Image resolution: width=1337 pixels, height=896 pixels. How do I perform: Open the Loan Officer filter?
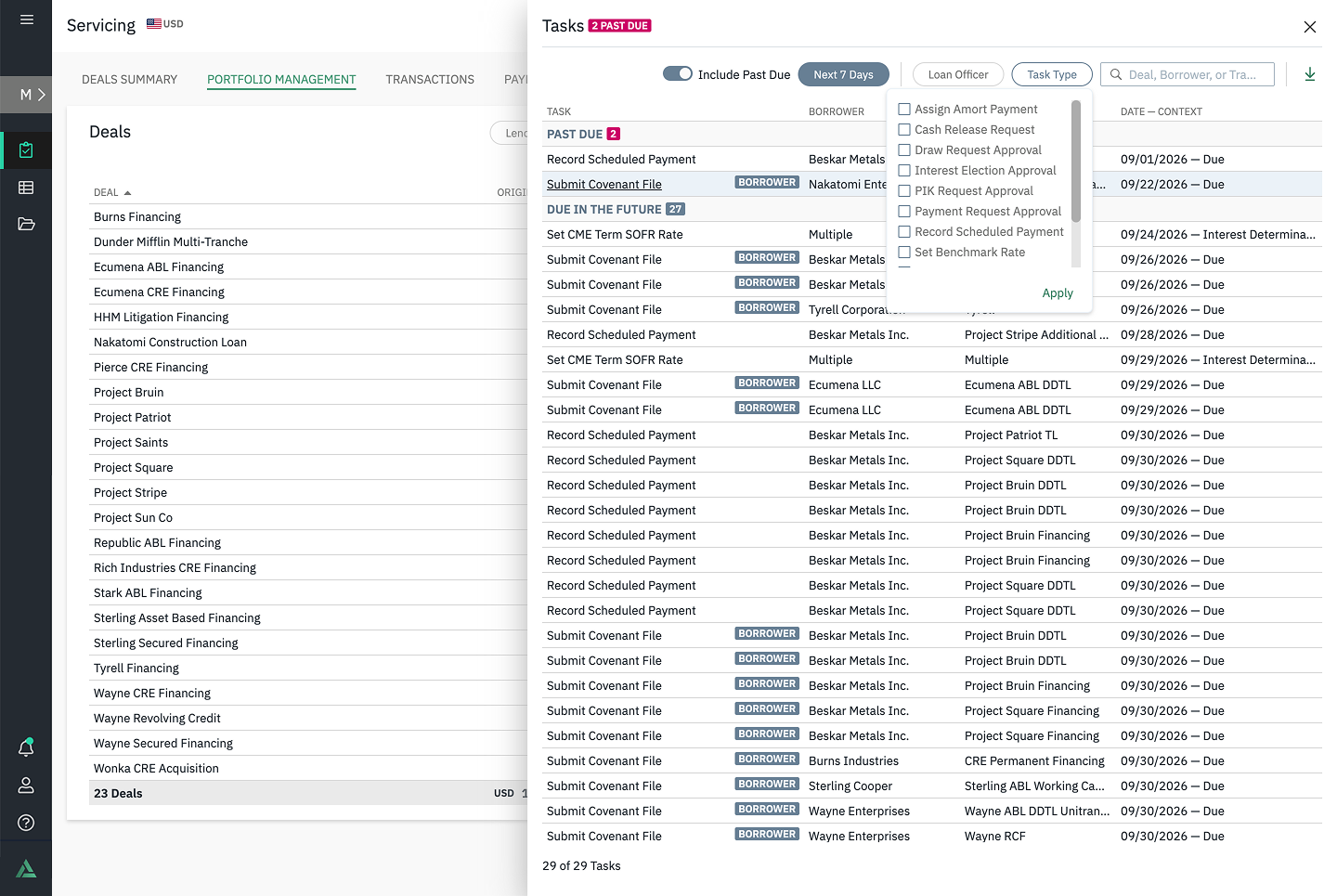point(958,74)
